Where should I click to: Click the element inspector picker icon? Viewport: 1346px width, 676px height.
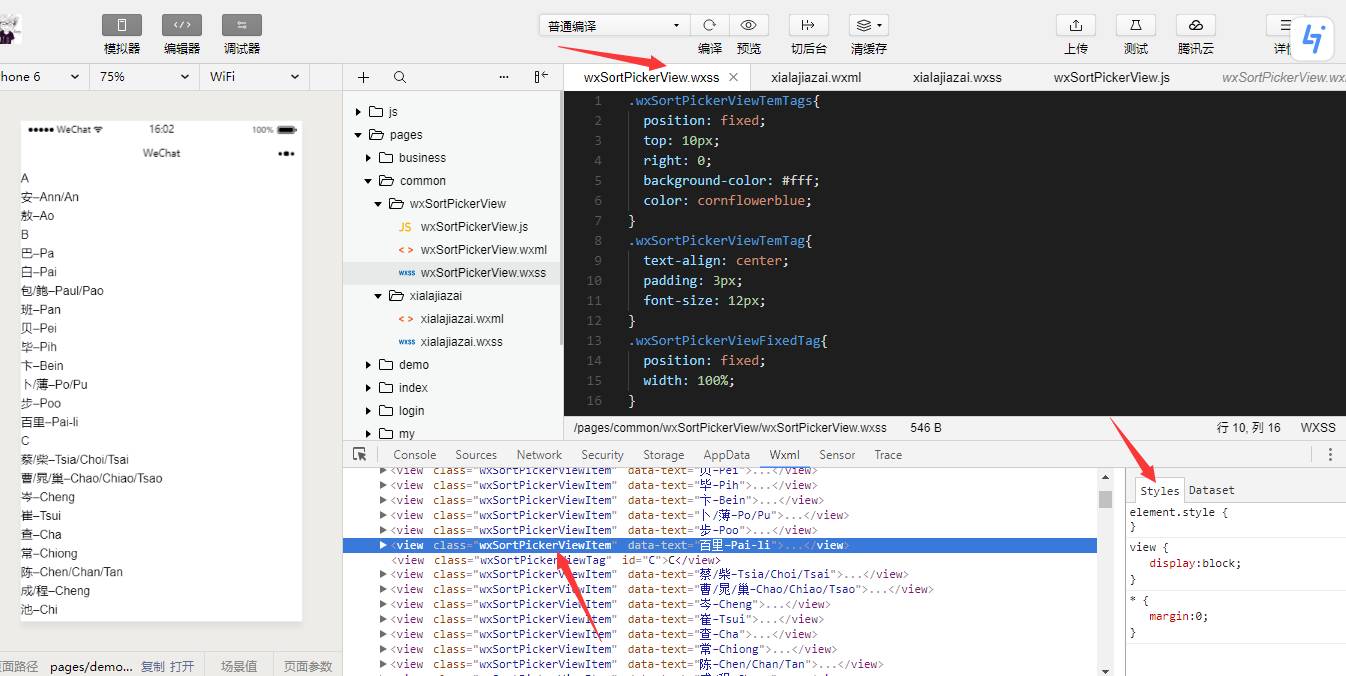pyautogui.click(x=360, y=454)
